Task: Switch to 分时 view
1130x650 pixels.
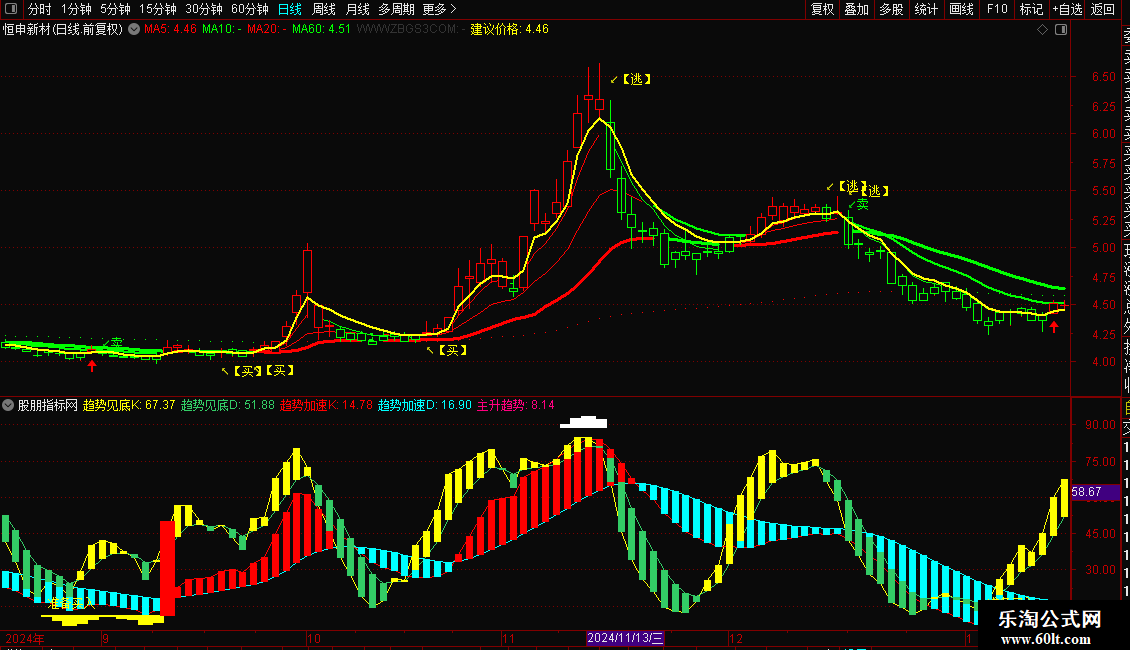Action: coord(40,9)
